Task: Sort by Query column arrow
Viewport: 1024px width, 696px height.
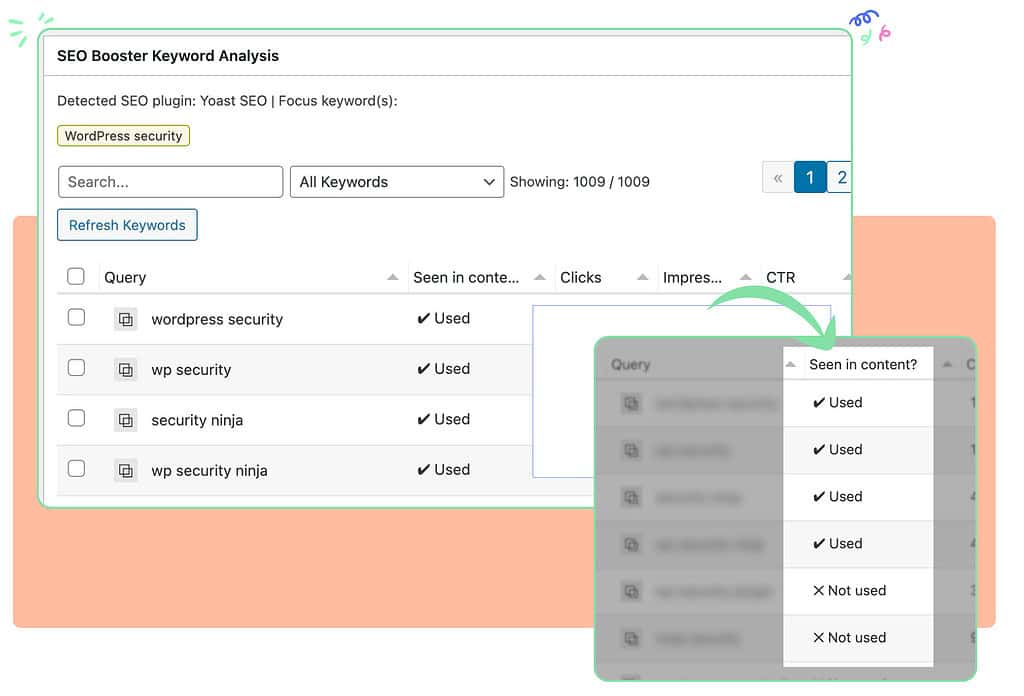Action: (x=393, y=278)
